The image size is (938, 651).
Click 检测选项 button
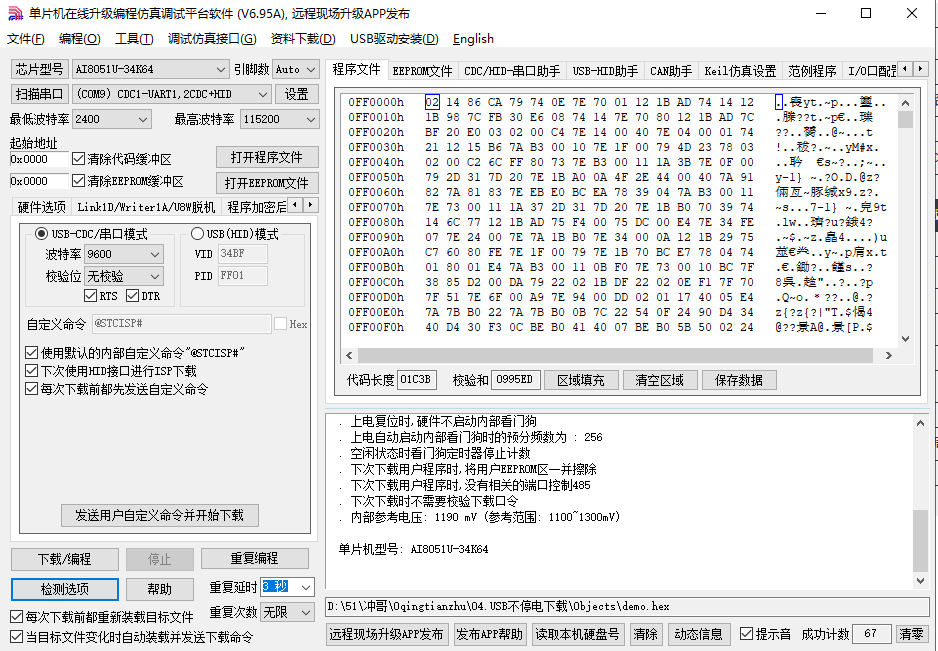(65, 589)
